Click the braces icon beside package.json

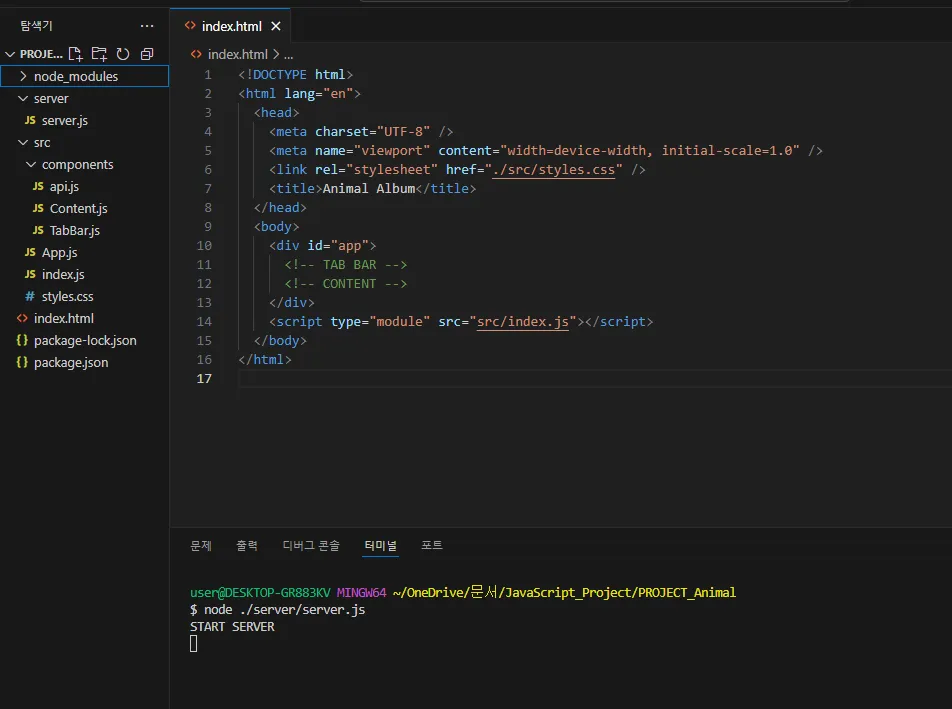(22, 362)
